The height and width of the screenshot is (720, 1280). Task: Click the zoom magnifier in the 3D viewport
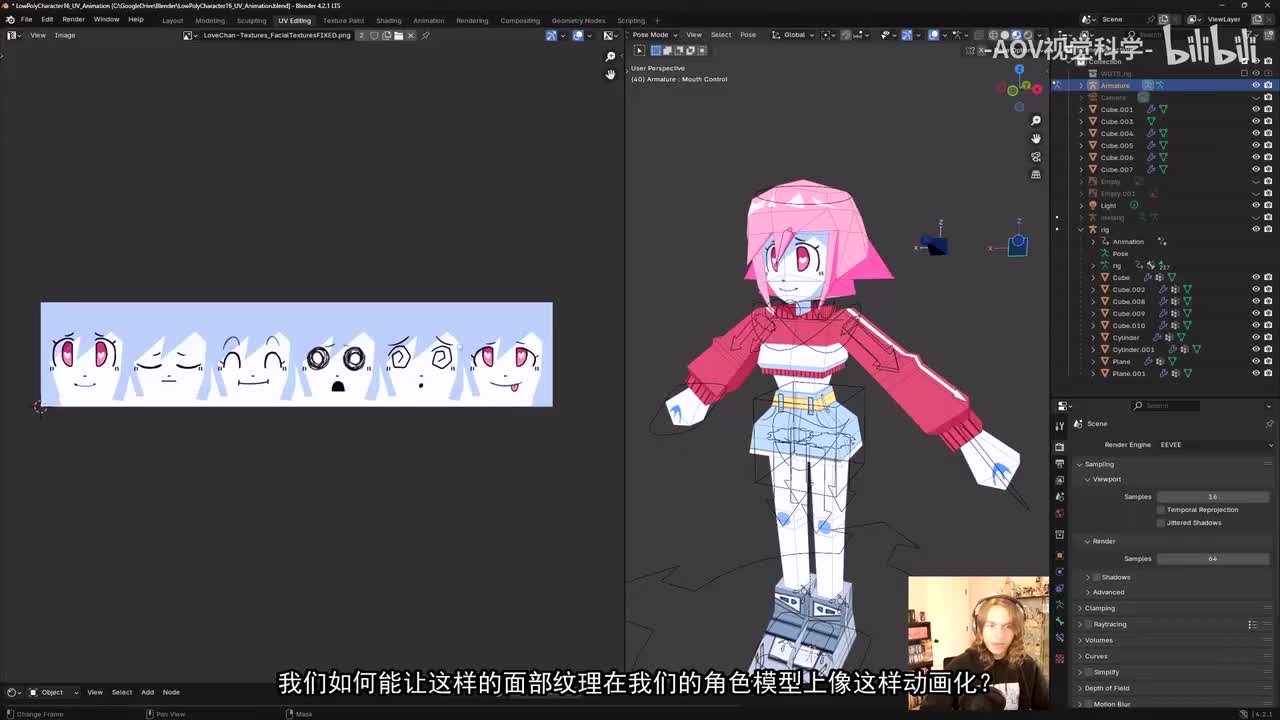[x=1036, y=120]
